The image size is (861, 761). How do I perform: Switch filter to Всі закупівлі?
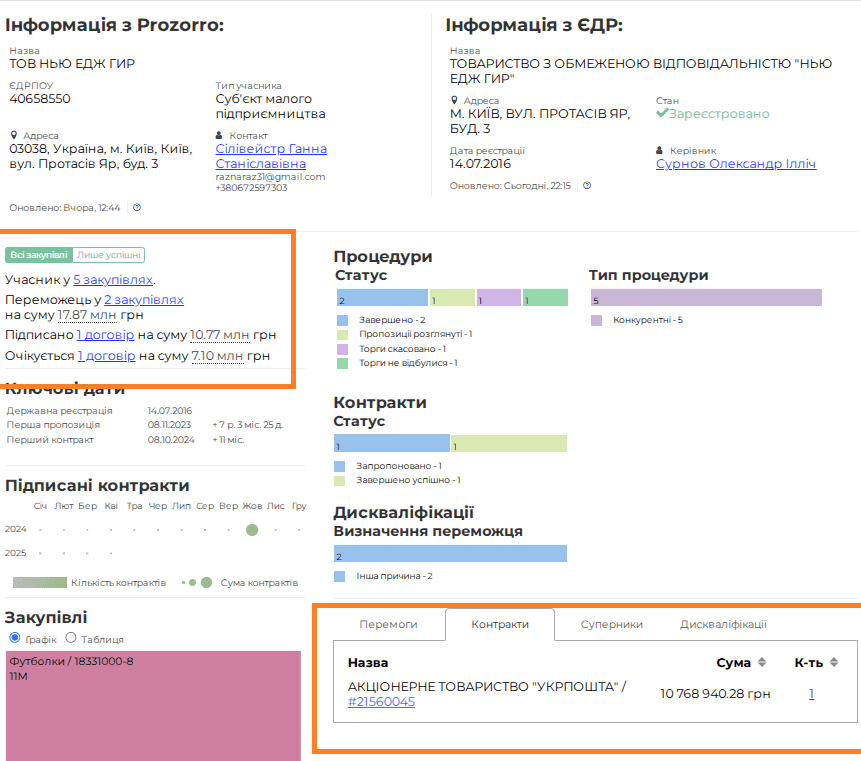coord(39,255)
